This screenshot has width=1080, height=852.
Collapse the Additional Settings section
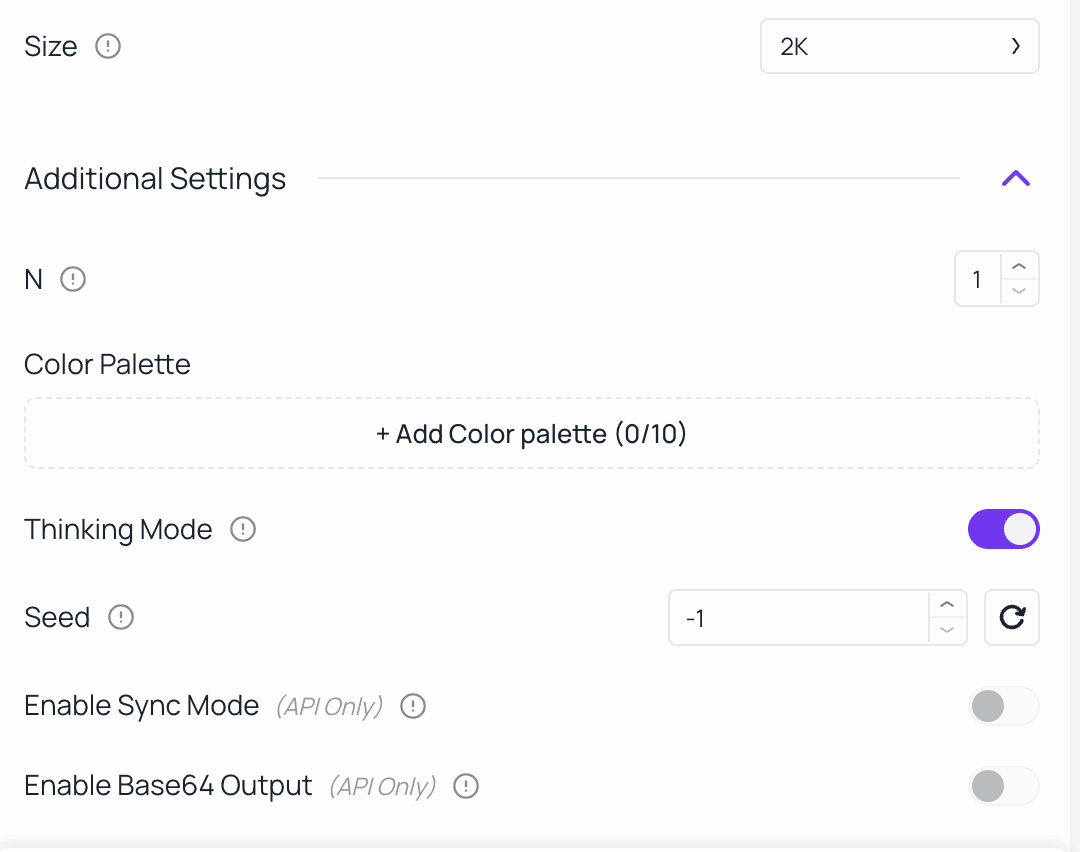click(1015, 179)
